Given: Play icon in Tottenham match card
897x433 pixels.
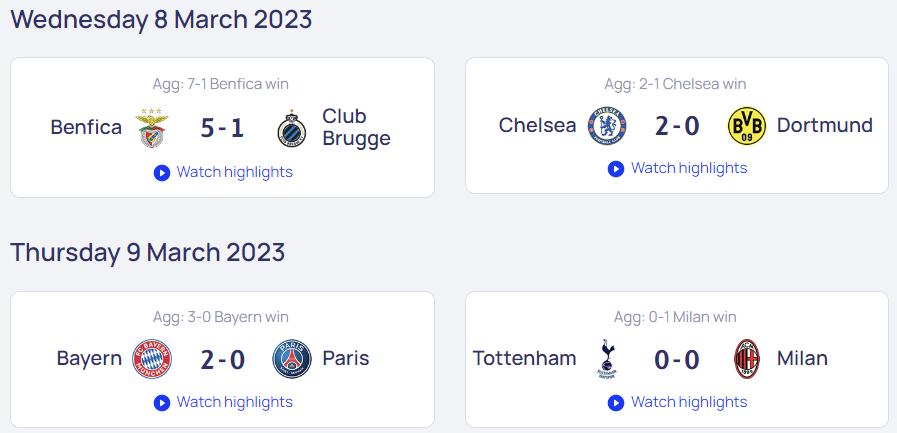Looking at the screenshot, I should coord(616,403).
